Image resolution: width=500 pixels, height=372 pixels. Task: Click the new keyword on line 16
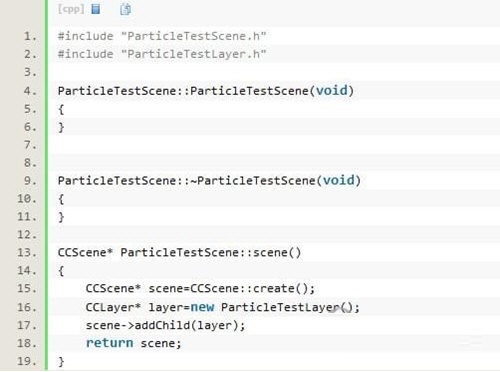point(202,307)
